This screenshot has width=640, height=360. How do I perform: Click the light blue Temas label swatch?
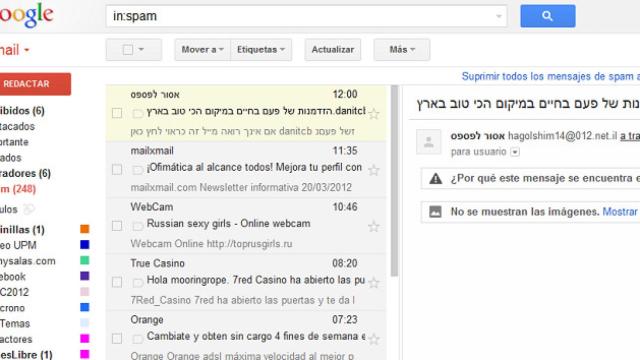(x=84, y=323)
